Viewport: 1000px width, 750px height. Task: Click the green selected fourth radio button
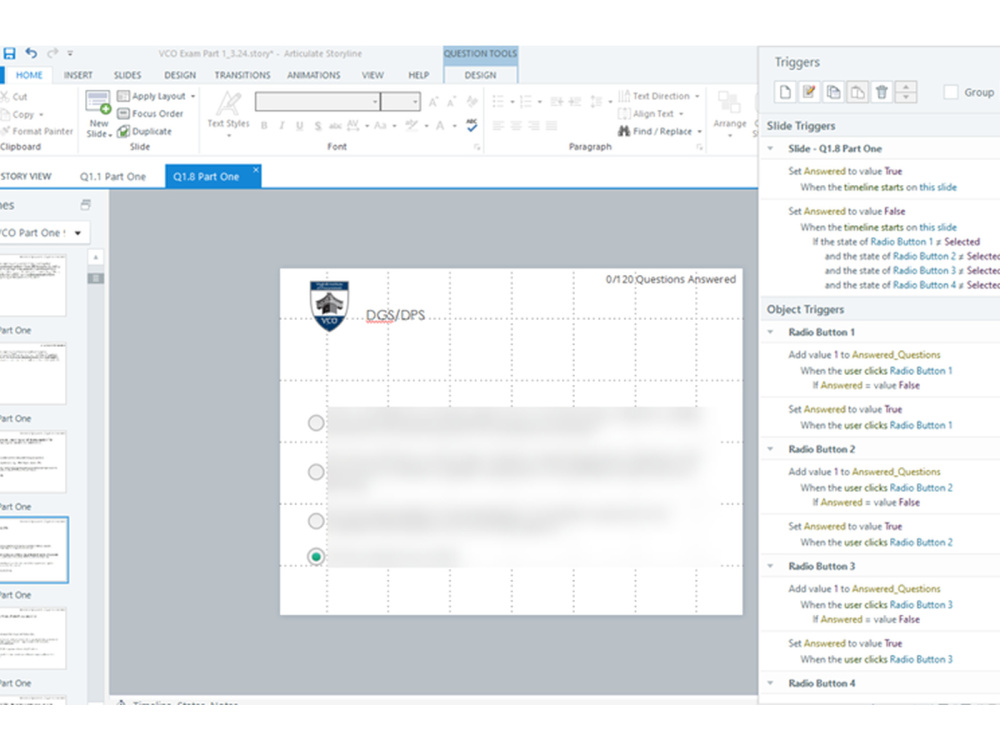(316, 557)
